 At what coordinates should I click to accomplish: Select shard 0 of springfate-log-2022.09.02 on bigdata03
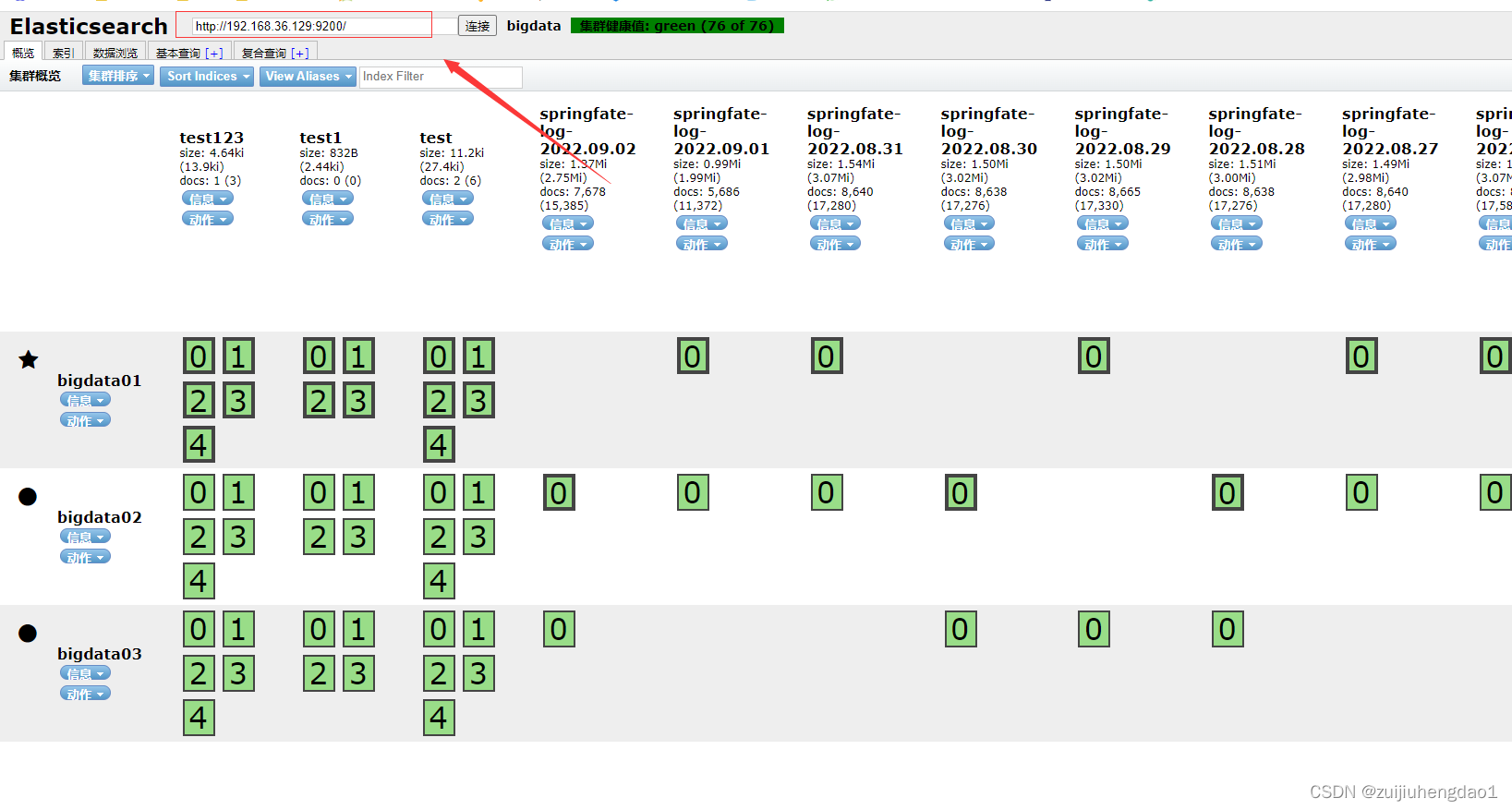559,629
